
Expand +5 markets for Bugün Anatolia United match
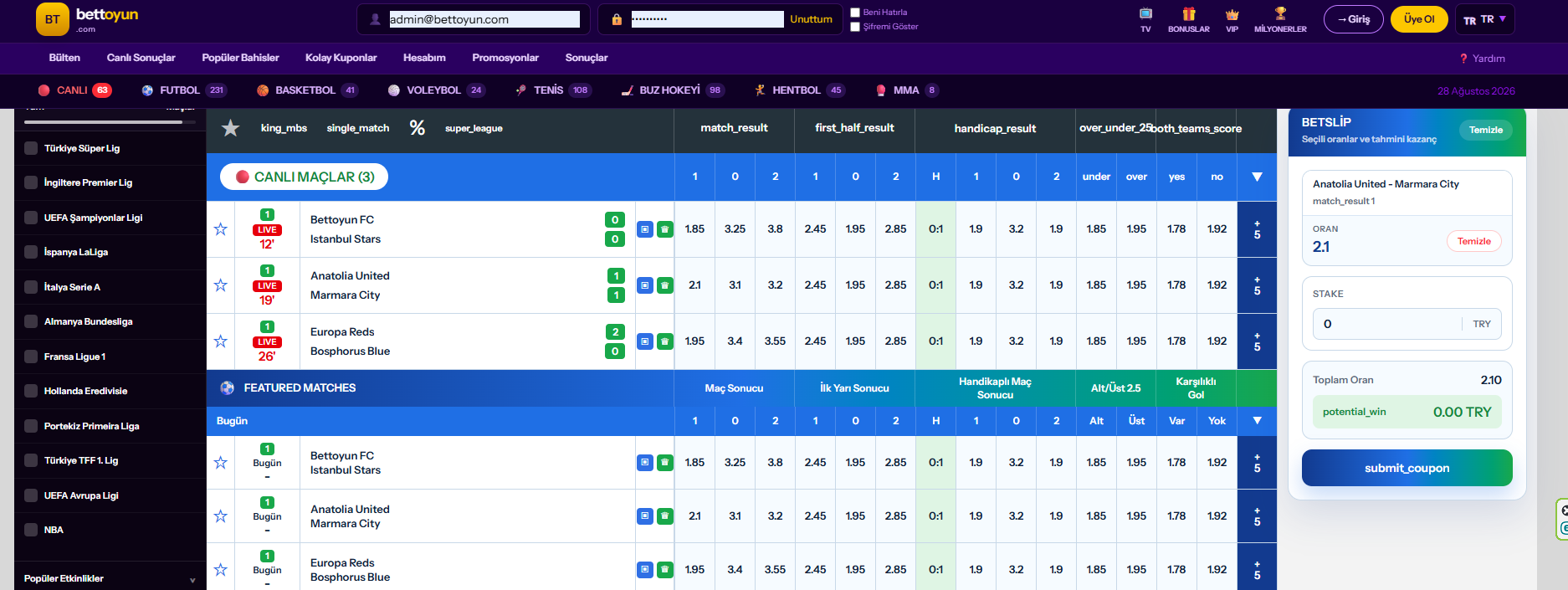point(1257,516)
